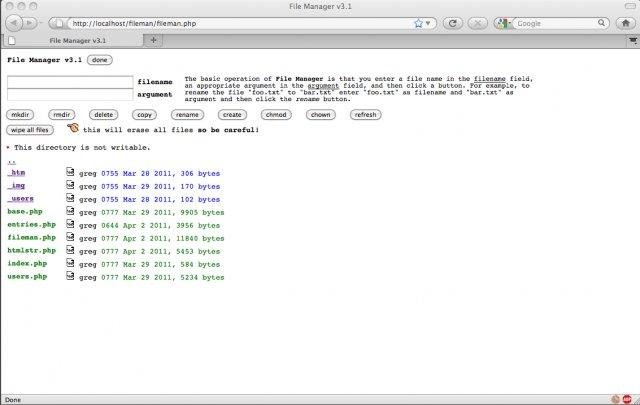Click the file icon next to entries.php

point(70,224)
